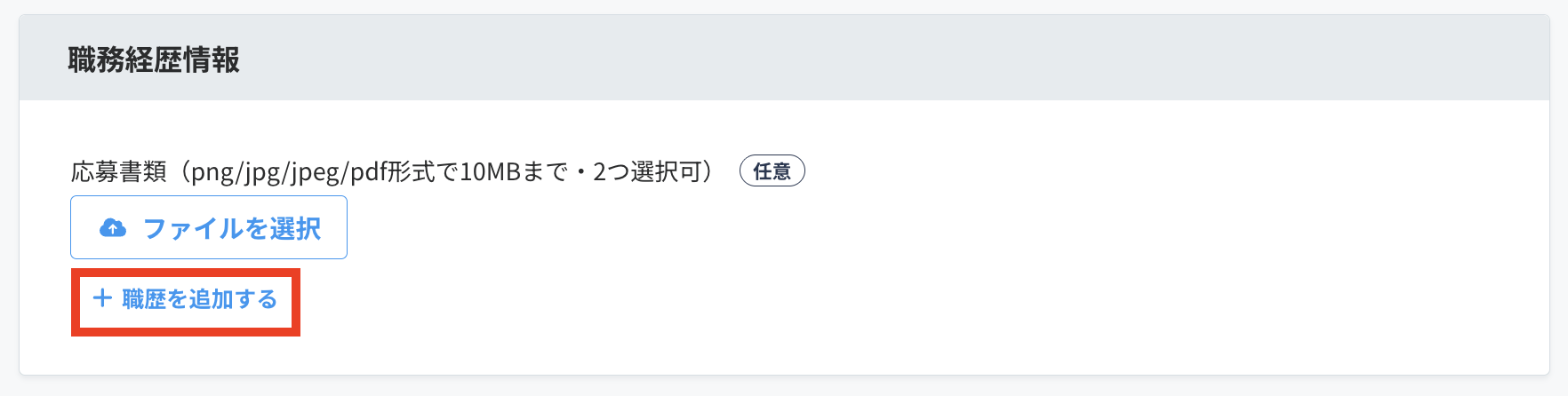Screen dimensions: 1568x396
Task: Upload a document via the cloud icon
Action: pyautogui.click(x=113, y=228)
